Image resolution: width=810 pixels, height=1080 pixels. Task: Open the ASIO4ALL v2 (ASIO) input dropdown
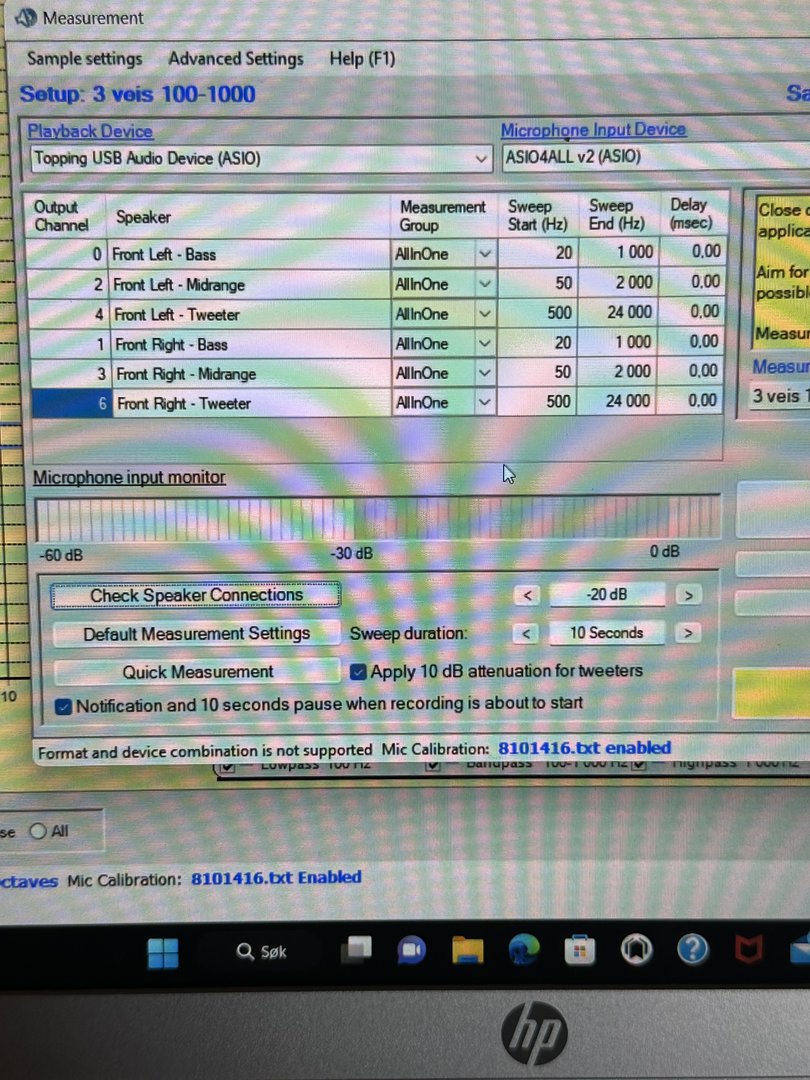(x=656, y=157)
